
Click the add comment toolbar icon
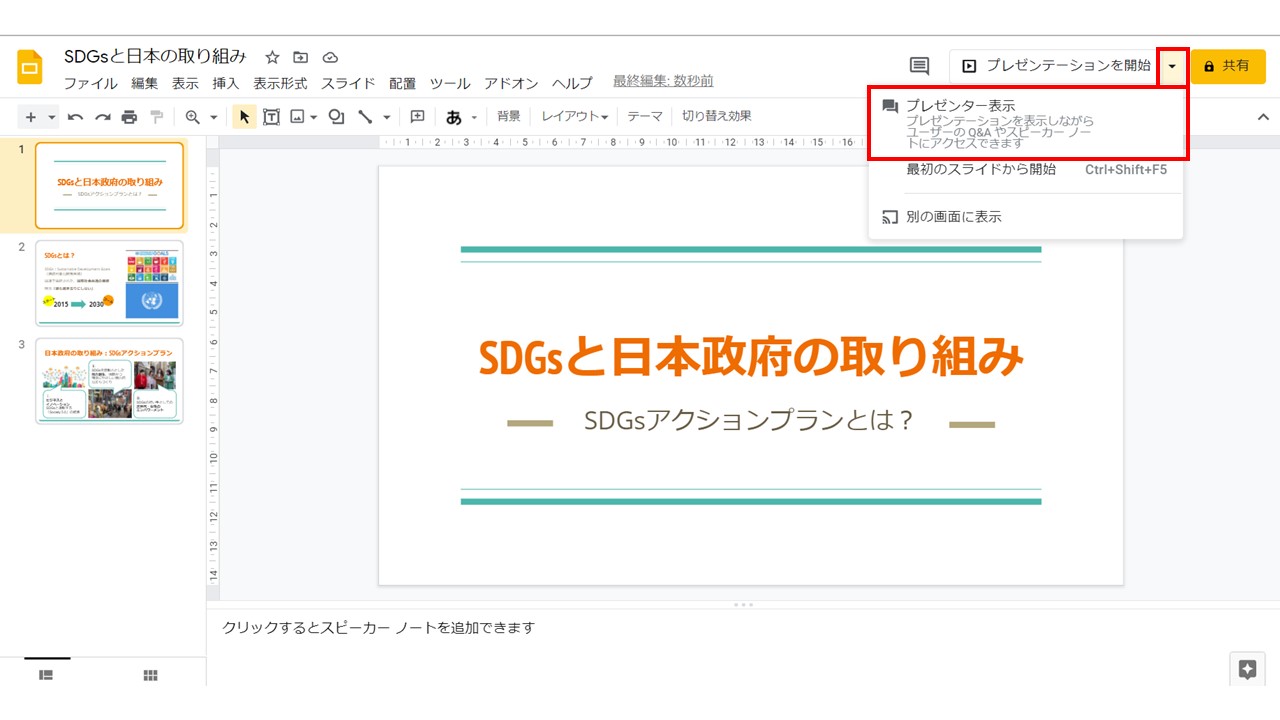click(418, 117)
